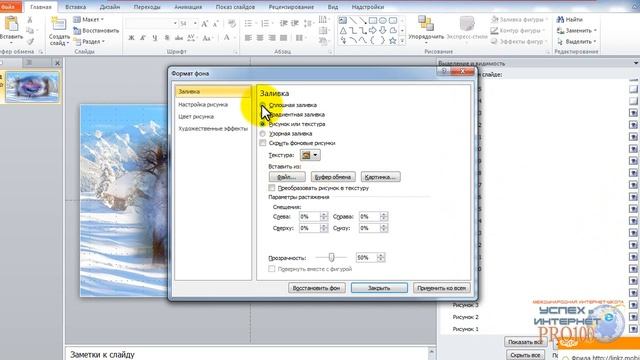The width and height of the screenshot is (640, 360).
Task: Click the Файл... insert-from button
Action: [287, 177]
